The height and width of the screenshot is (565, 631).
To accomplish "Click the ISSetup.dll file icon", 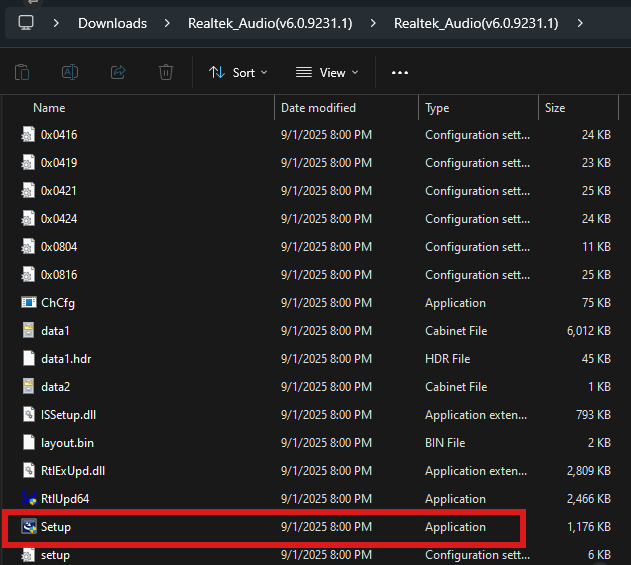I will tap(29, 414).
